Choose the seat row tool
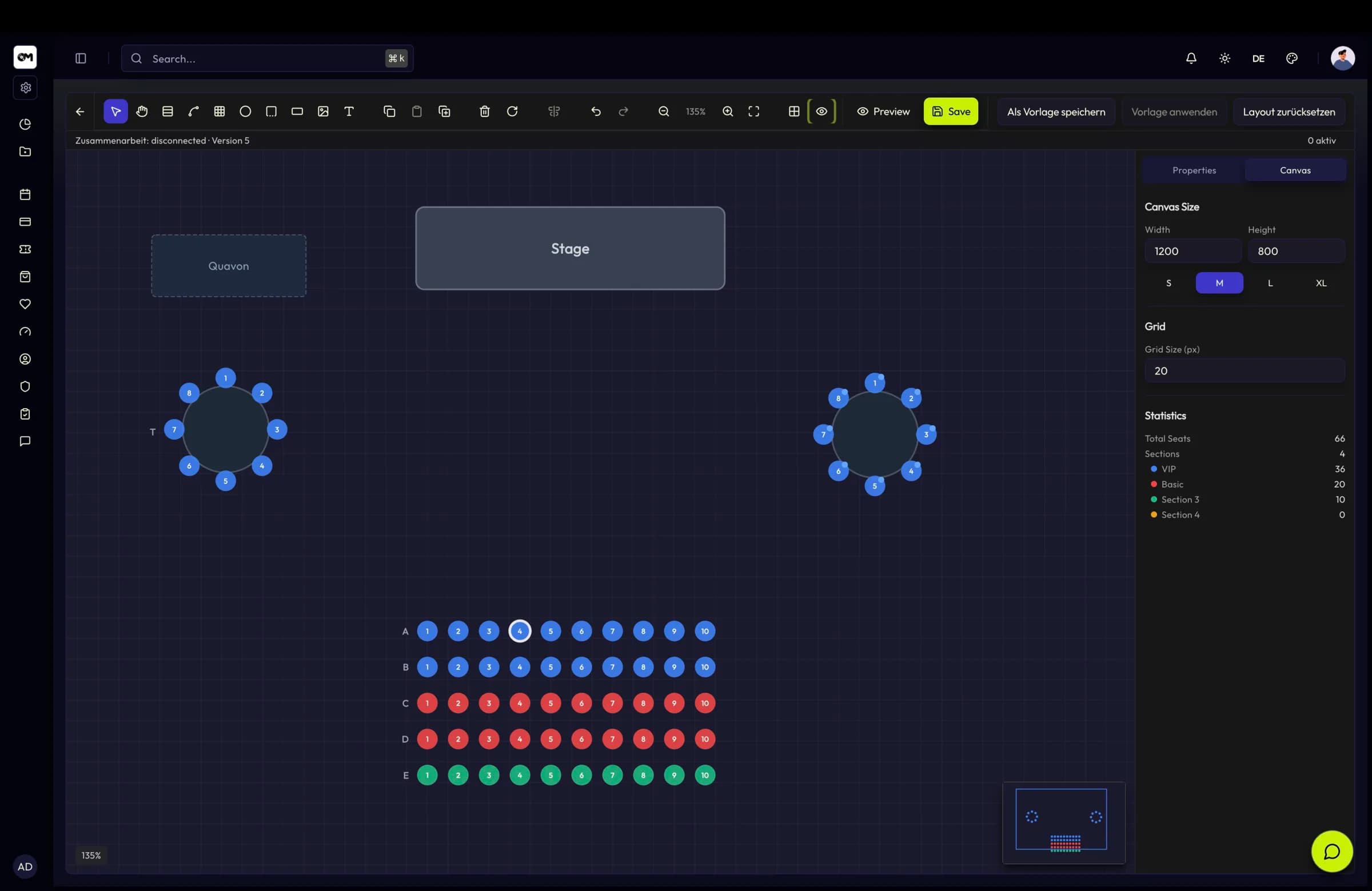 167,111
